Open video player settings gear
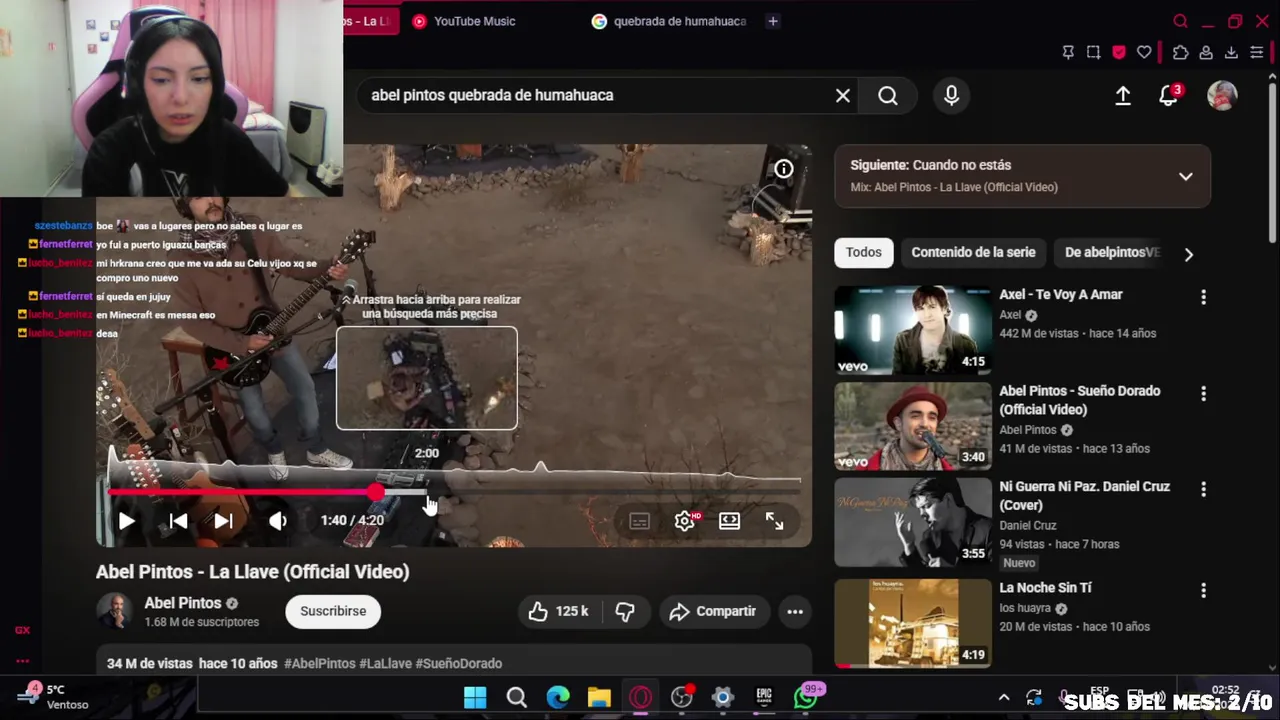Image resolution: width=1280 pixels, height=720 pixels. 685,521
